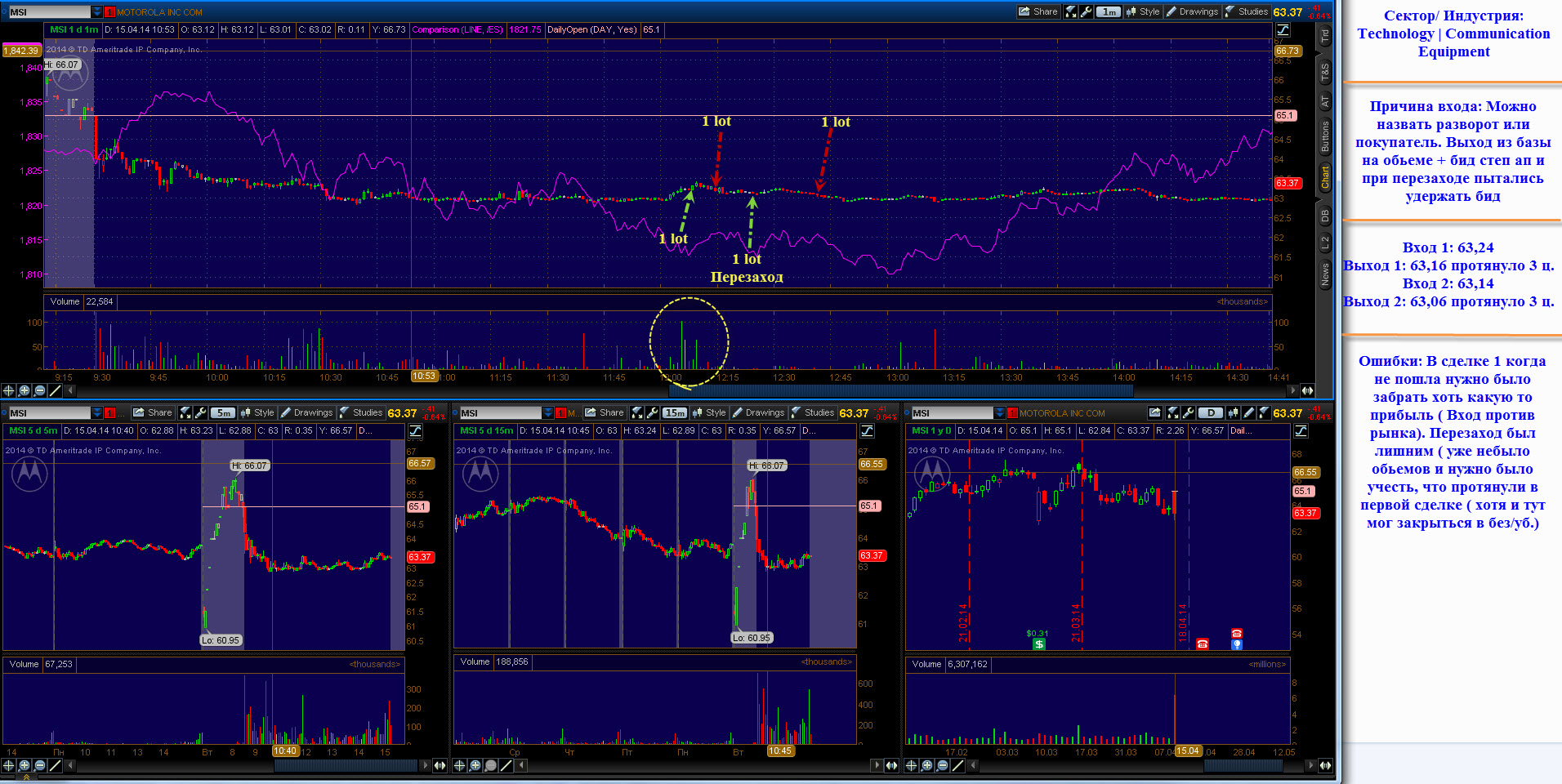The height and width of the screenshot is (784, 1562).
Task: Open Studies menu in top chart toolbar
Action: pos(1246,11)
